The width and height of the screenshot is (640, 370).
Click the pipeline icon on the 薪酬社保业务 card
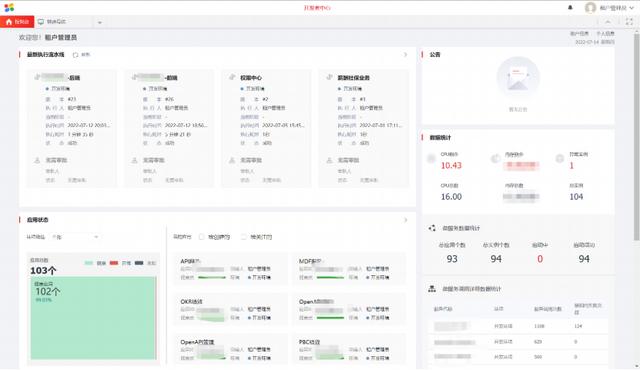pyautogui.click(x=329, y=77)
